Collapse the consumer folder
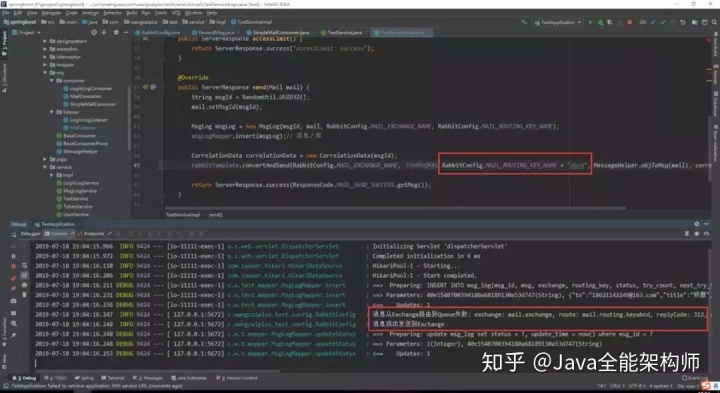This screenshot has width=720, height=393. [52, 80]
